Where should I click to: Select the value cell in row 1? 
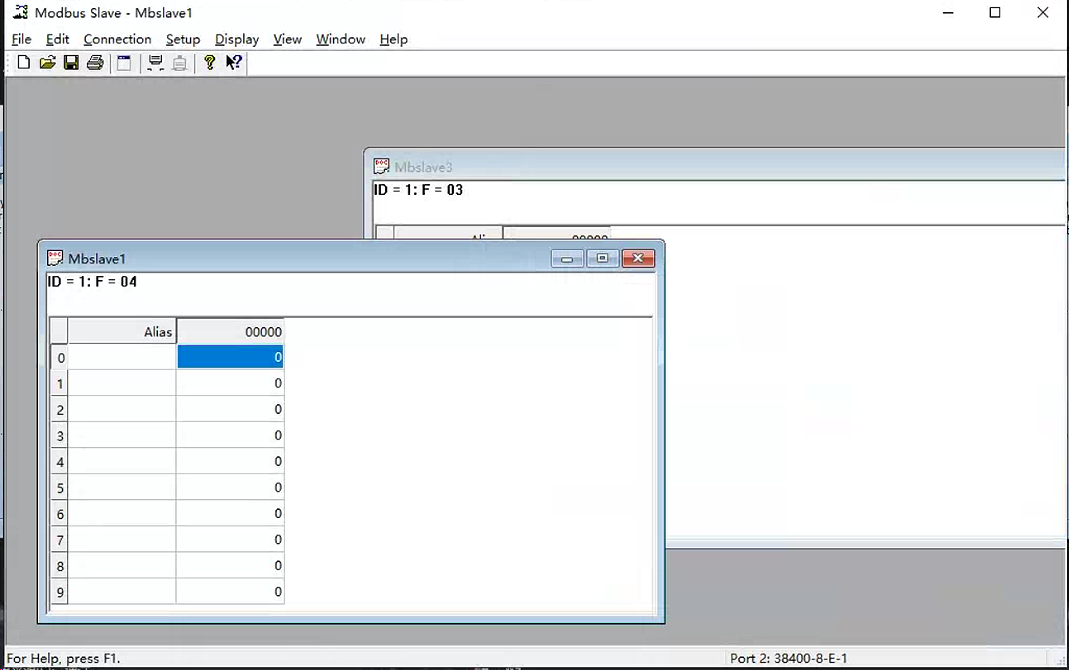[230, 383]
